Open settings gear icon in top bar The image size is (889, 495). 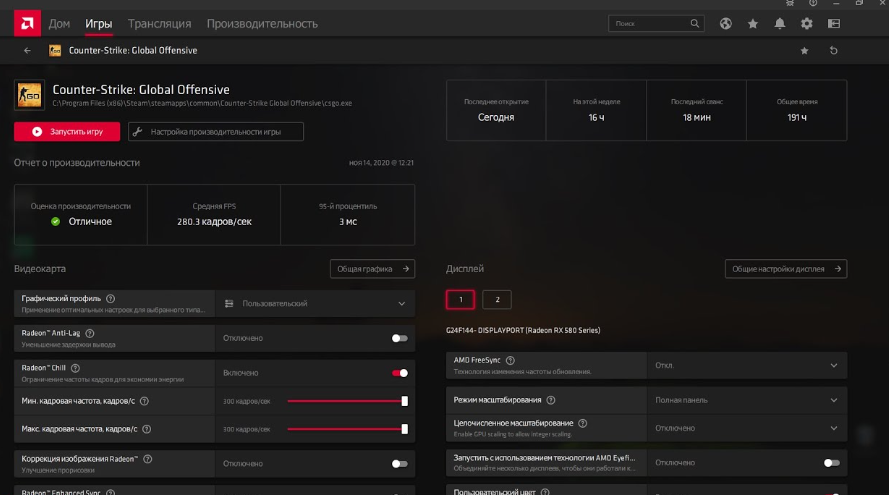[807, 23]
